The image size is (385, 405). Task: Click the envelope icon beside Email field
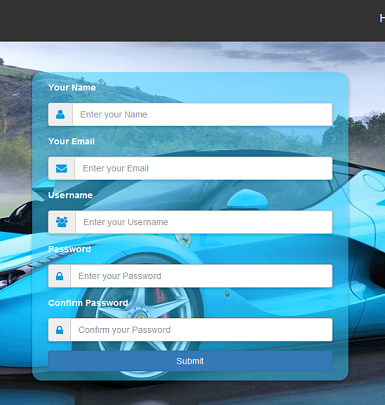point(61,168)
